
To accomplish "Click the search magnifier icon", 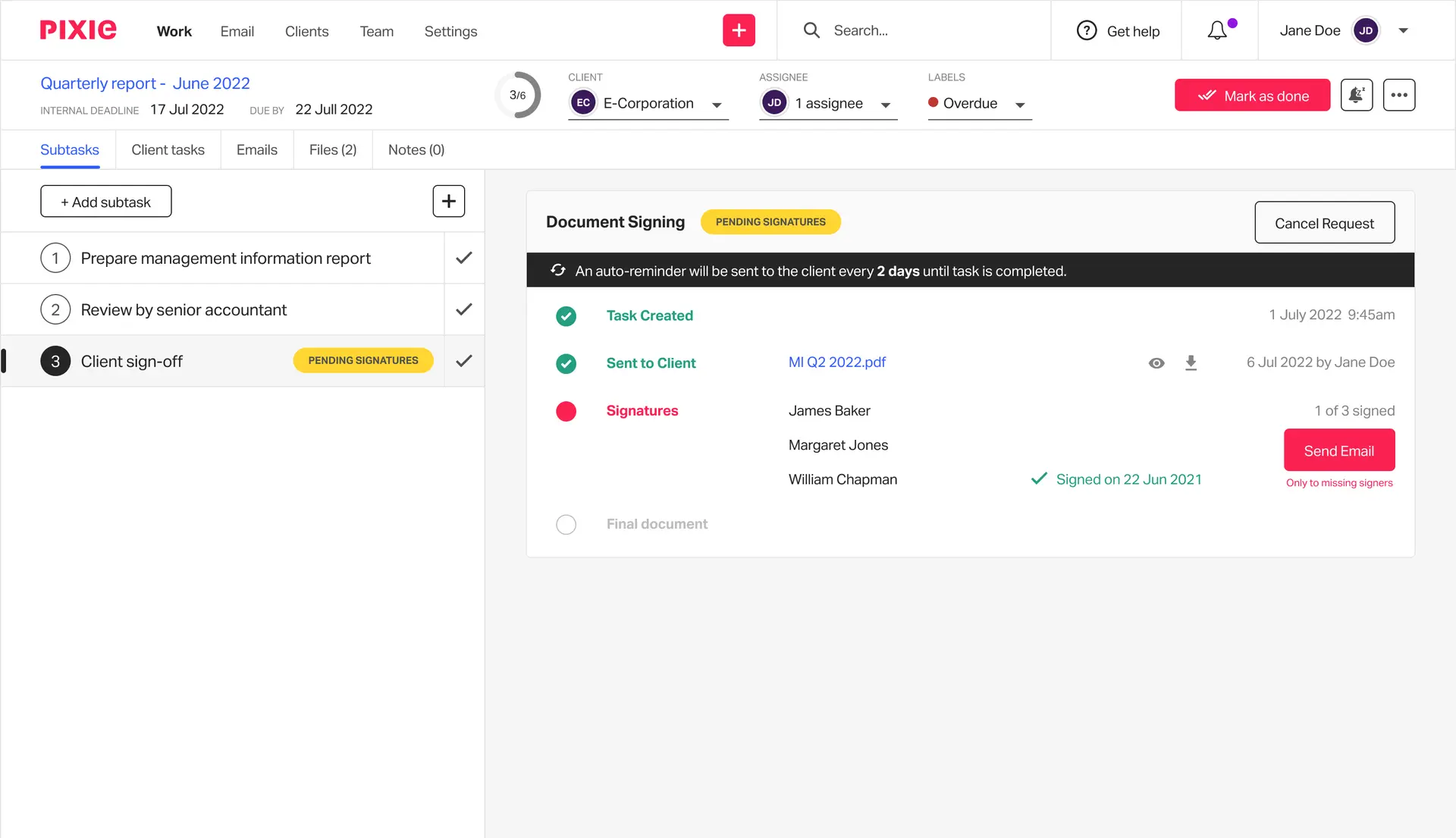I will (x=811, y=30).
